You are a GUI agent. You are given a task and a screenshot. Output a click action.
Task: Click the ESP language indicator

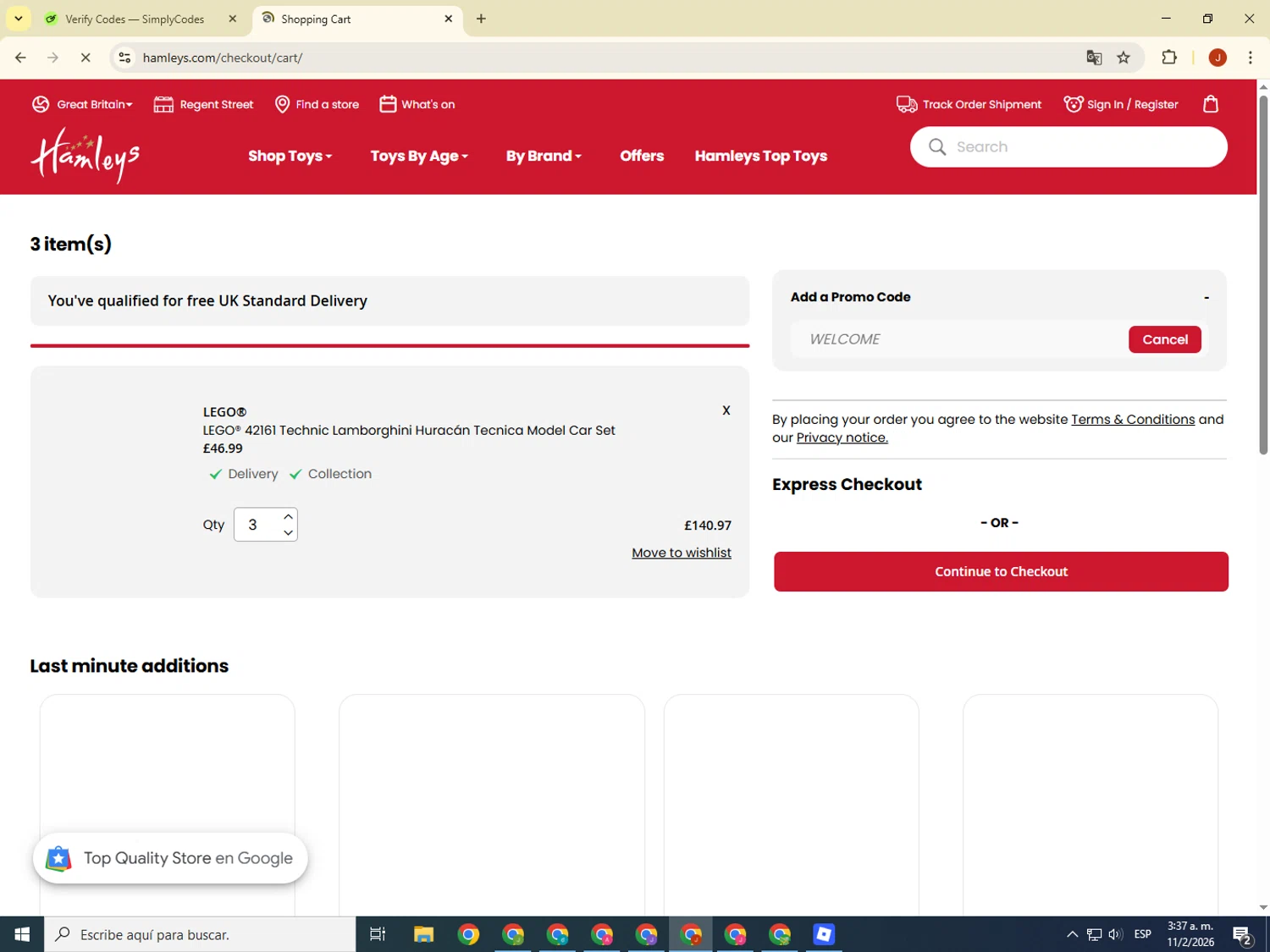coord(1142,934)
